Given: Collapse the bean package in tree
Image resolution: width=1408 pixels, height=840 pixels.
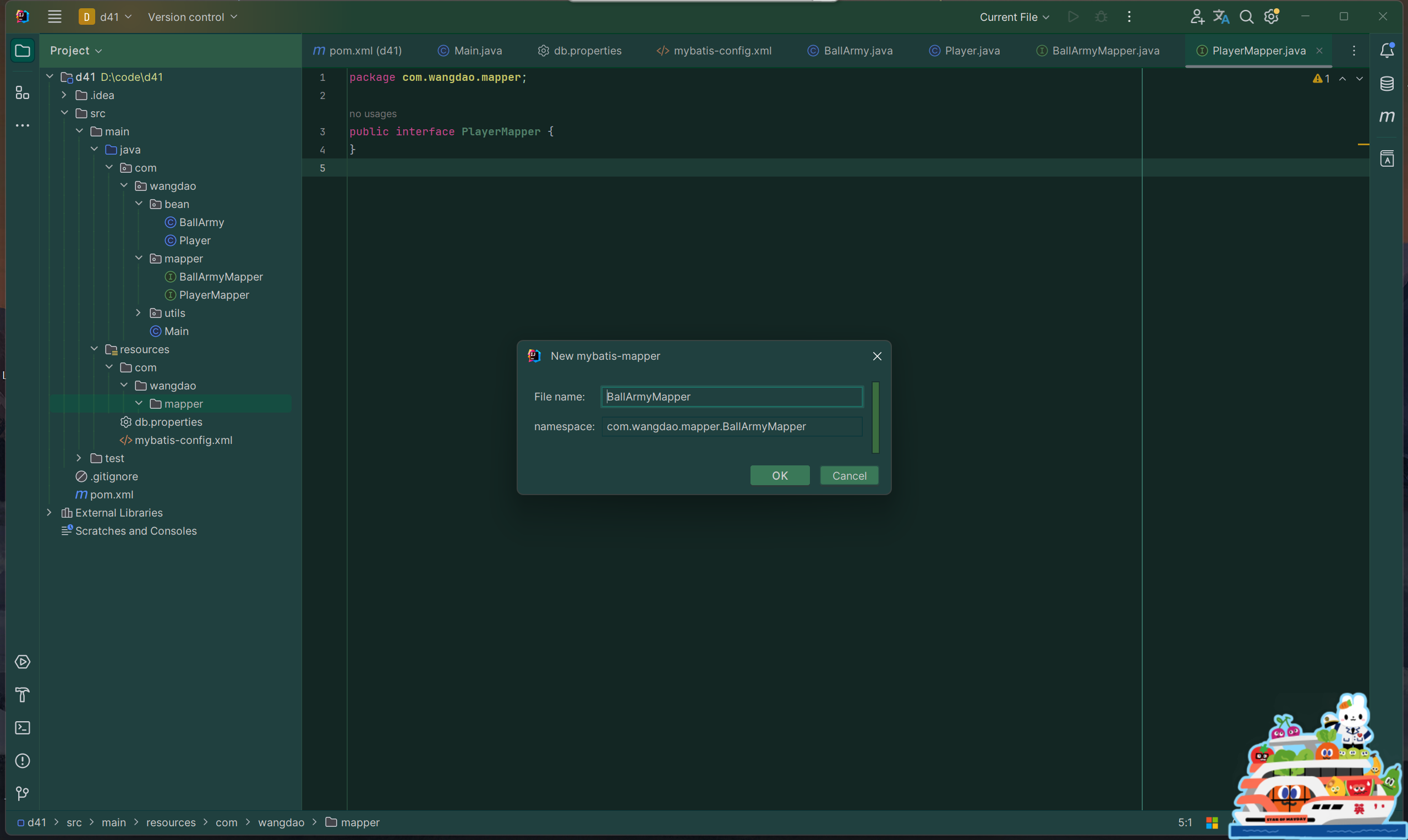Looking at the screenshot, I should click(139, 204).
